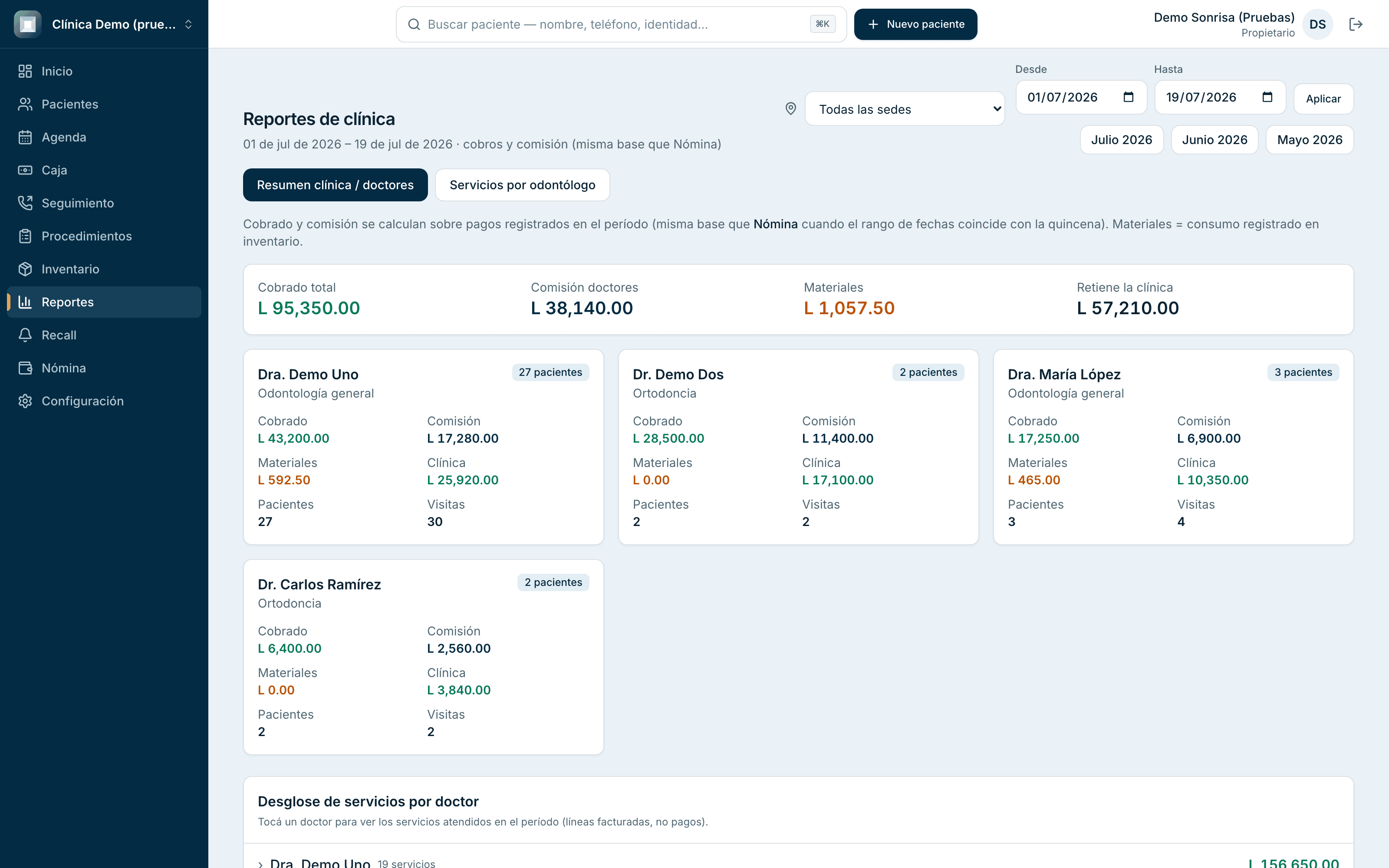
Task: Click the Desde date field
Action: [x=1081, y=97]
